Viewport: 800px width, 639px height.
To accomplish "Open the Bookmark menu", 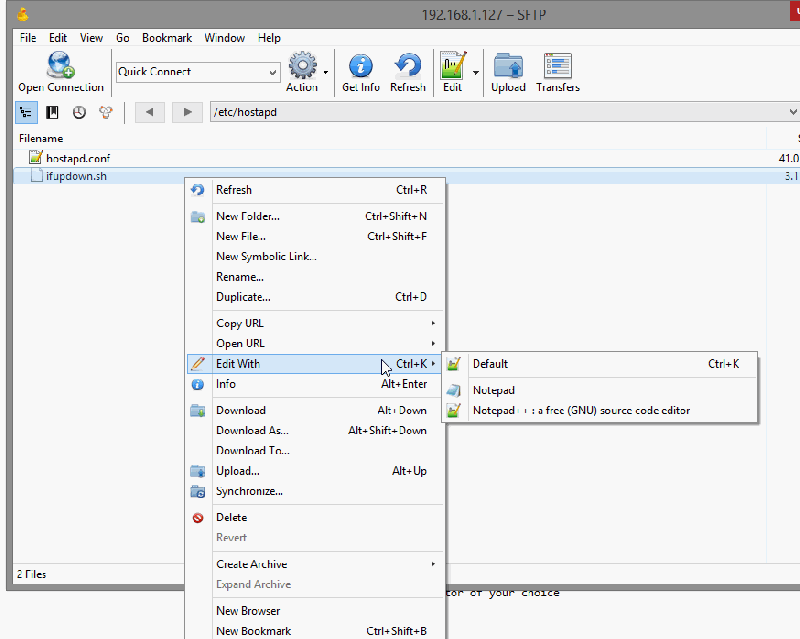I will click(167, 37).
